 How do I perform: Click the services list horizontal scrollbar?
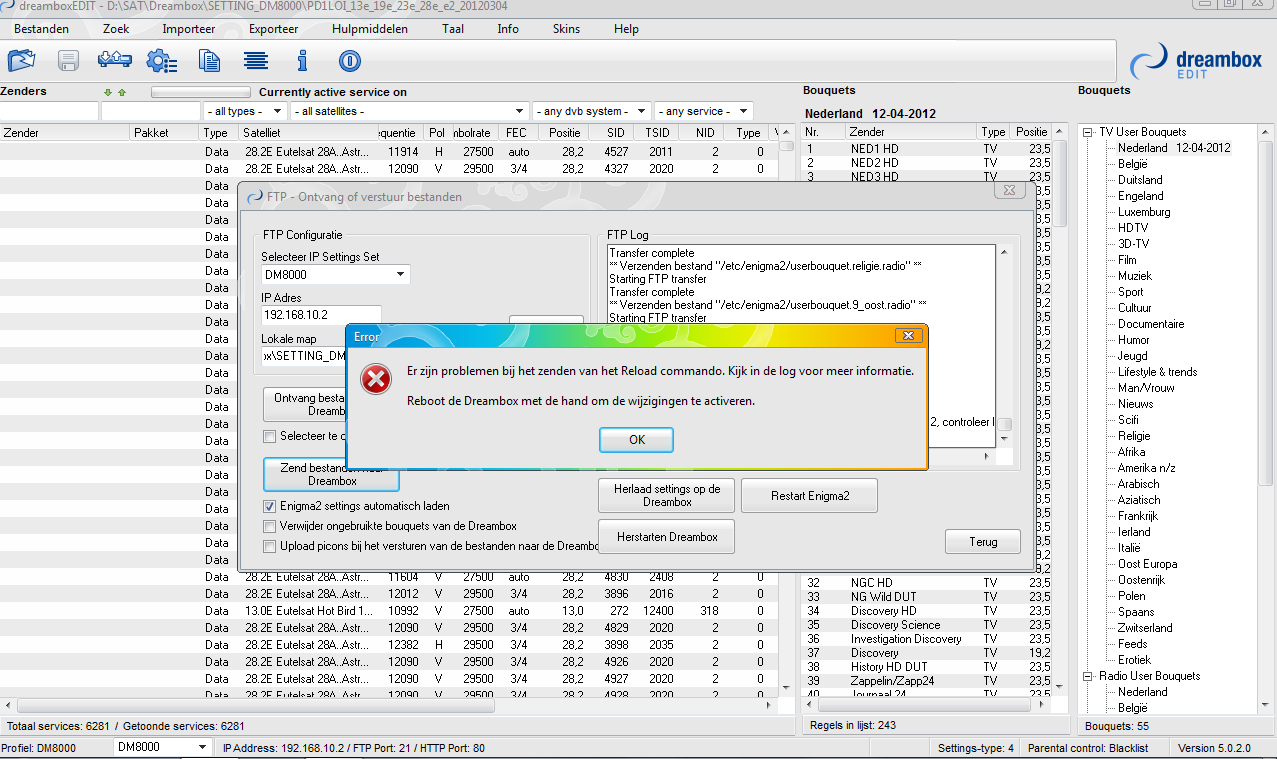(x=390, y=706)
